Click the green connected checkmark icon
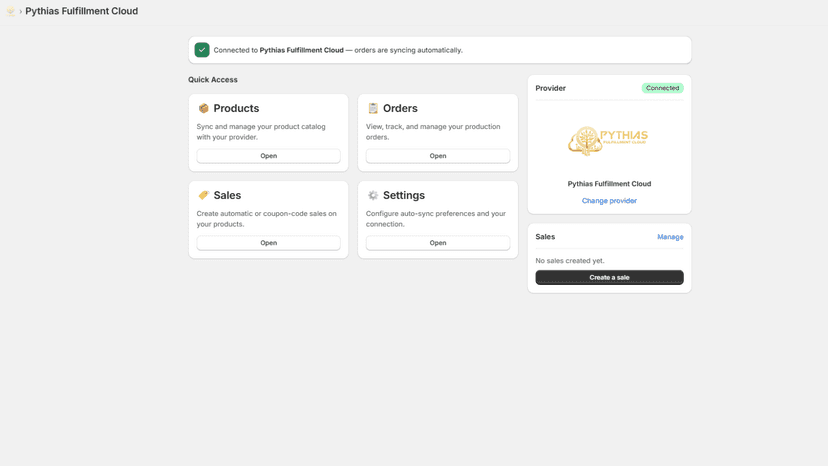 (x=202, y=50)
